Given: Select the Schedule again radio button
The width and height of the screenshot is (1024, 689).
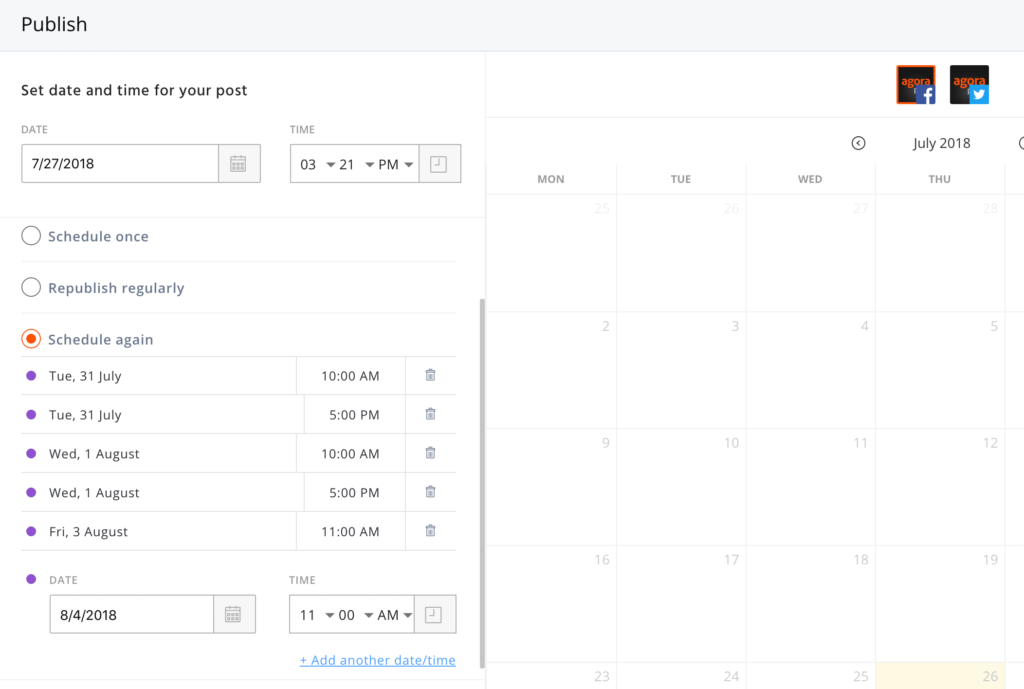Looking at the screenshot, I should [31, 340].
